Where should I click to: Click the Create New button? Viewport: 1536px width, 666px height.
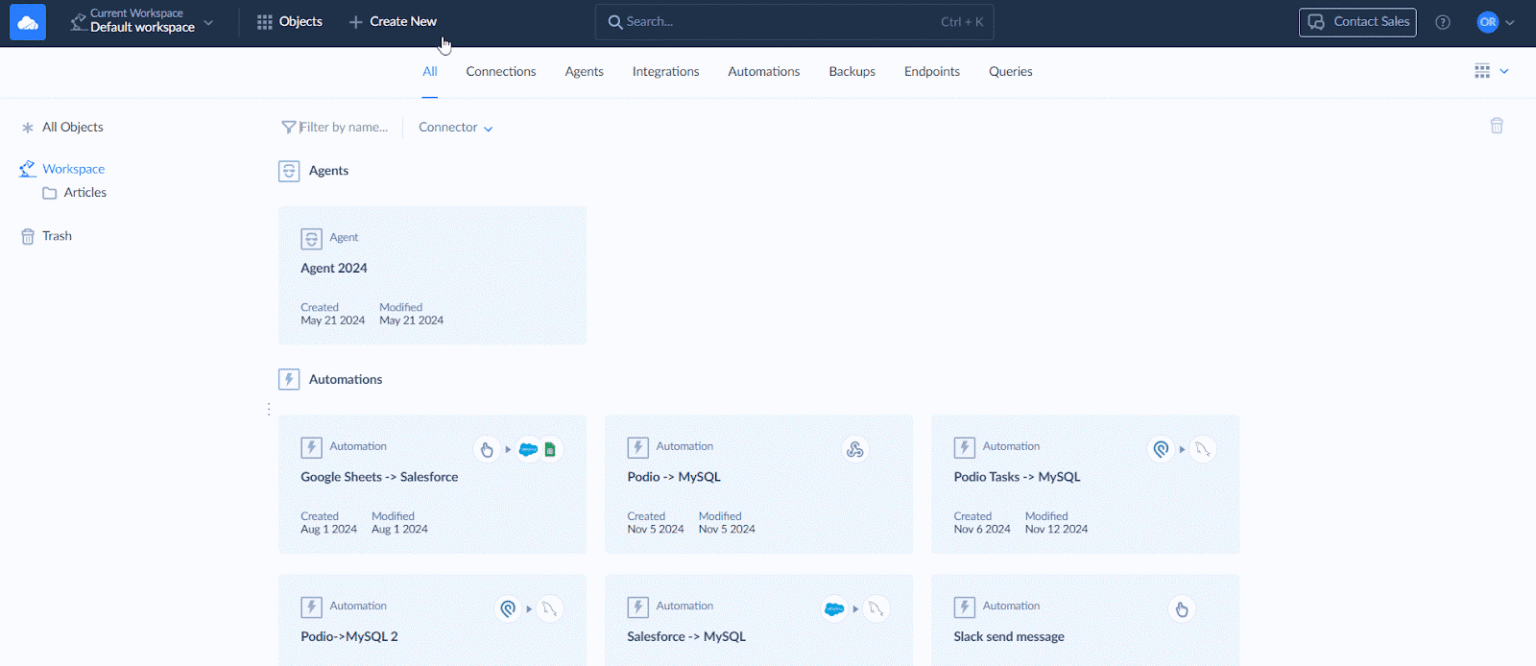pos(393,22)
